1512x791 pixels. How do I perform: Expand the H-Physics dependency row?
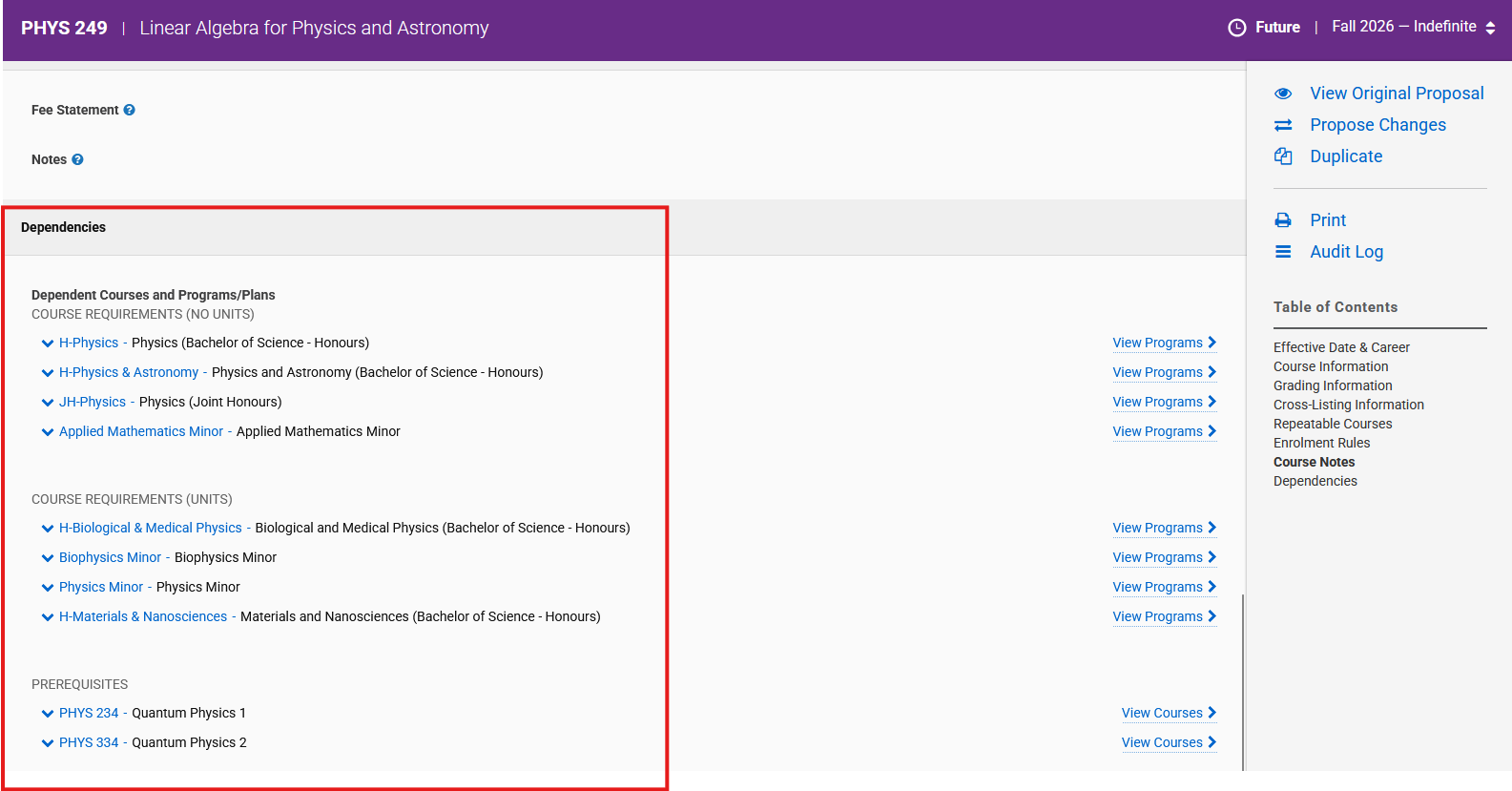48,343
